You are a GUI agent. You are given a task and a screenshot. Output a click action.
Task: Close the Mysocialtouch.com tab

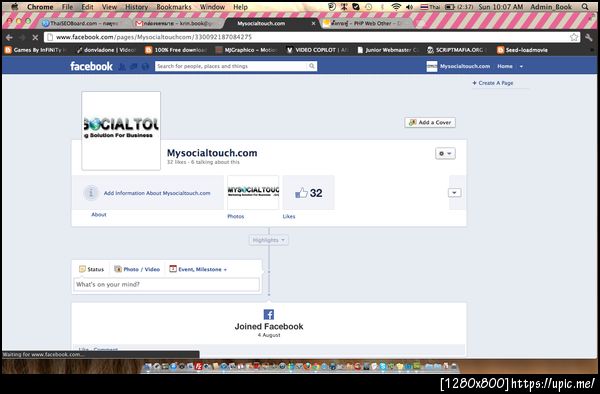(x=313, y=23)
